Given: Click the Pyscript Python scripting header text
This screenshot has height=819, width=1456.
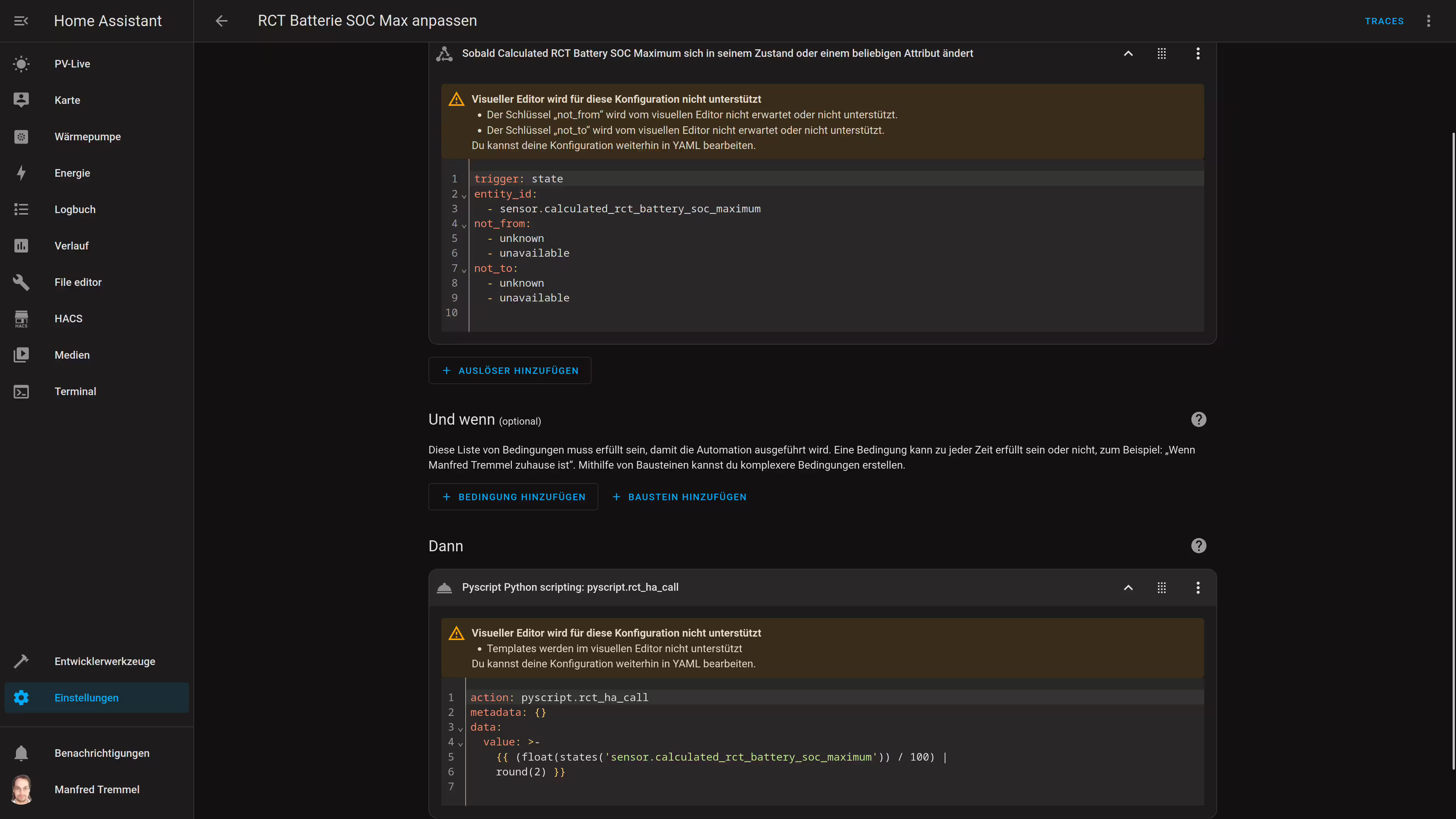Looking at the screenshot, I should coord(570,587).
